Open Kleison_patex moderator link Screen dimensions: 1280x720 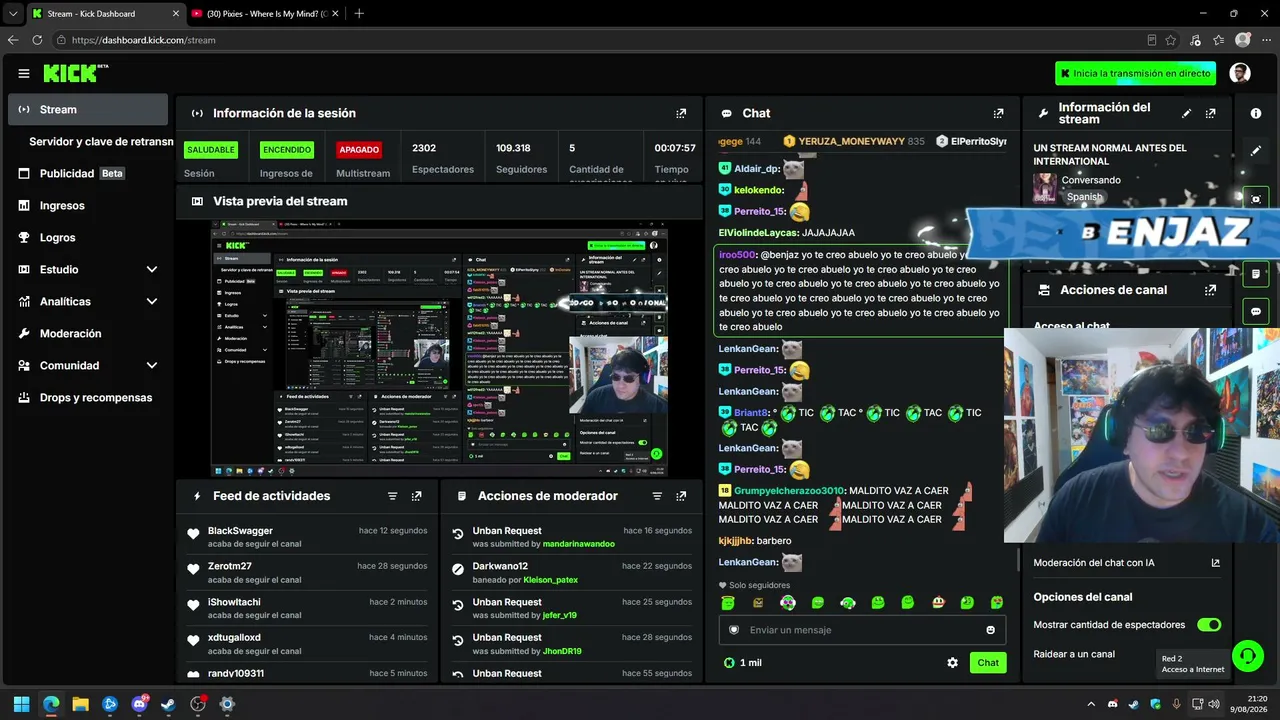[x=550, y=580]
